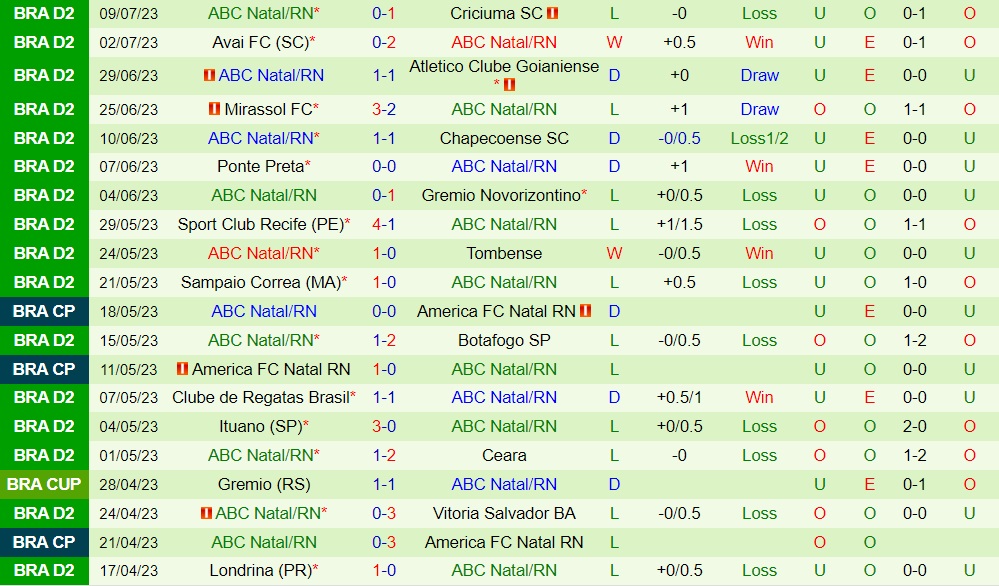
Task: Click the card icon under Atletico Clube Goianiense
Action: (x=510, y=85)
